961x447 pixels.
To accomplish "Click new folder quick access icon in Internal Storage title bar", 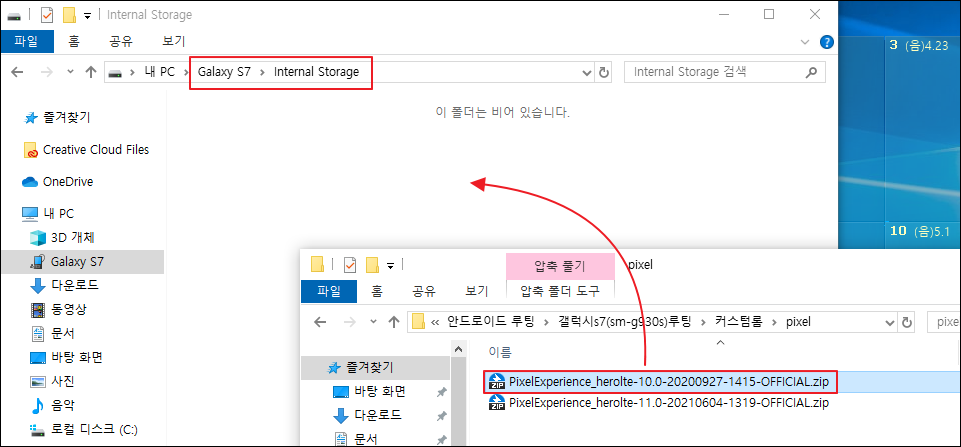I will [69, 15].
